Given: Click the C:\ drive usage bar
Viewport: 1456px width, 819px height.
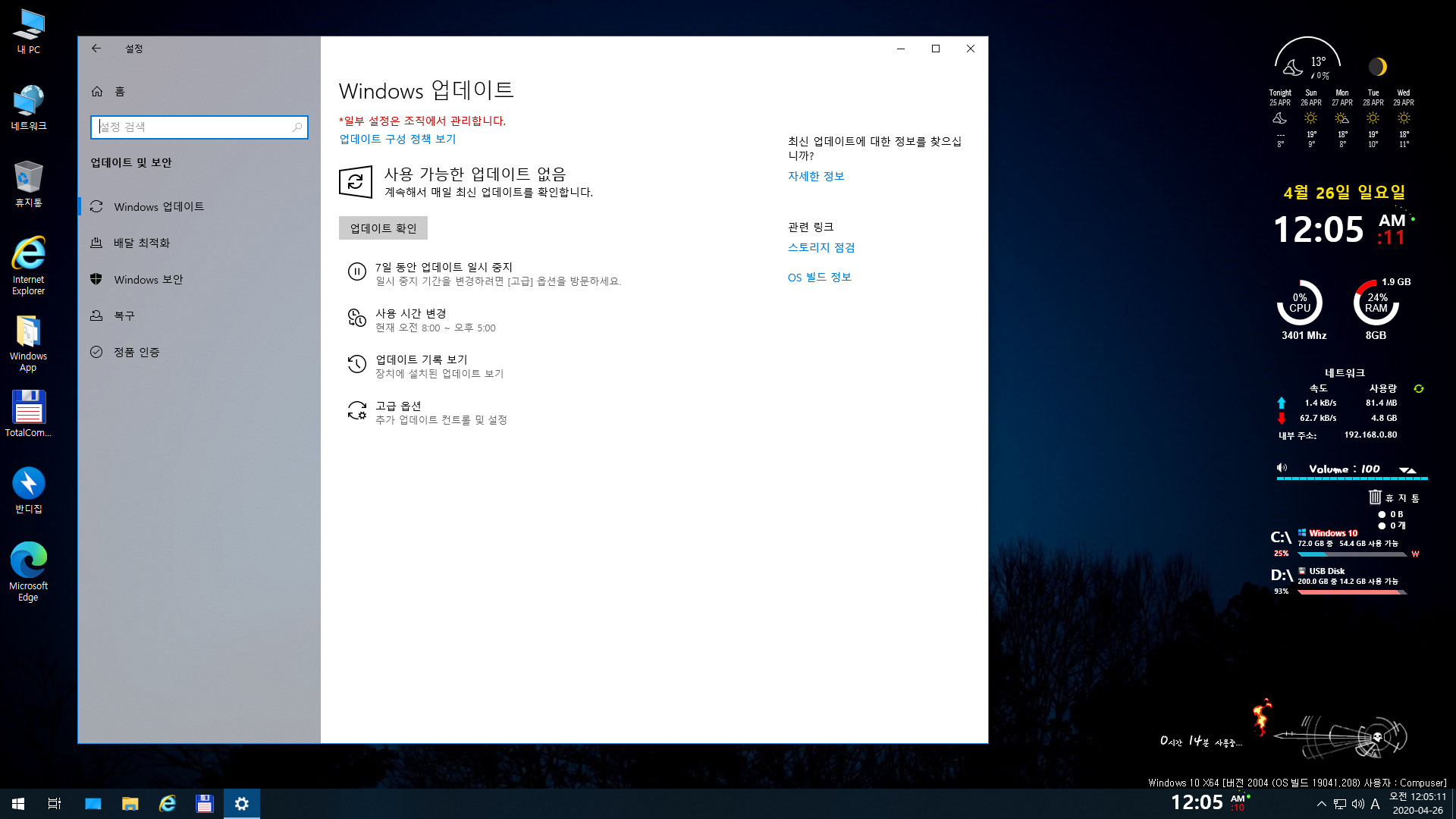Looking at the screenshot, I should pos(1352,554).
